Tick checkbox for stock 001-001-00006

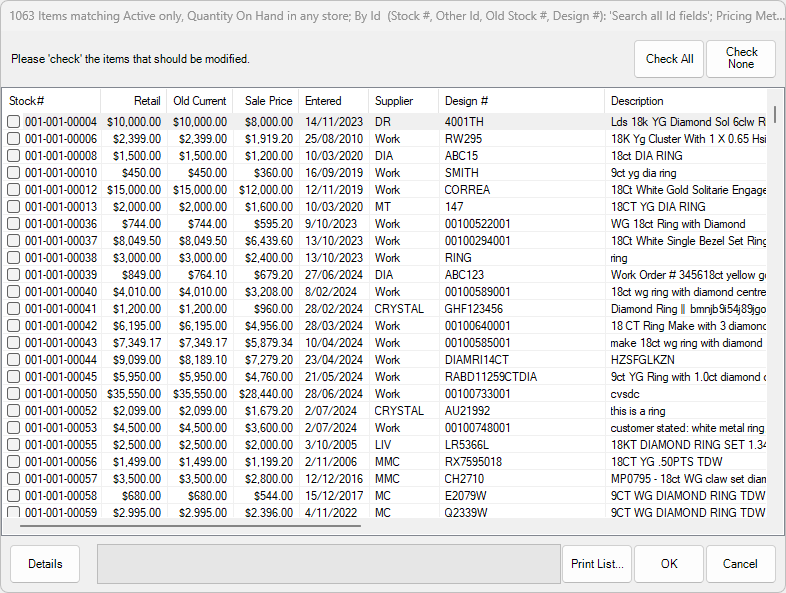tap(14, 139)
